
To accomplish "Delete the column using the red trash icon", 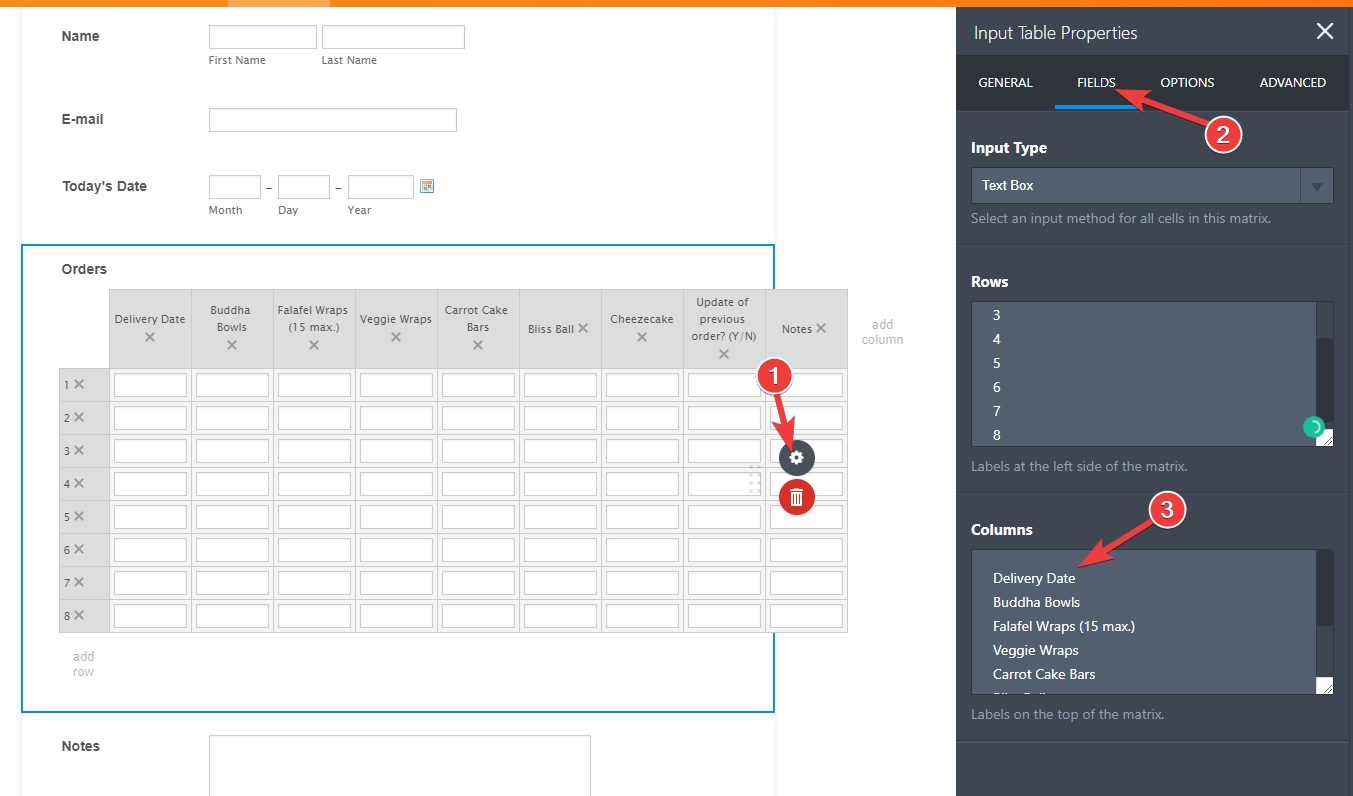I will [x=796, y=497].
